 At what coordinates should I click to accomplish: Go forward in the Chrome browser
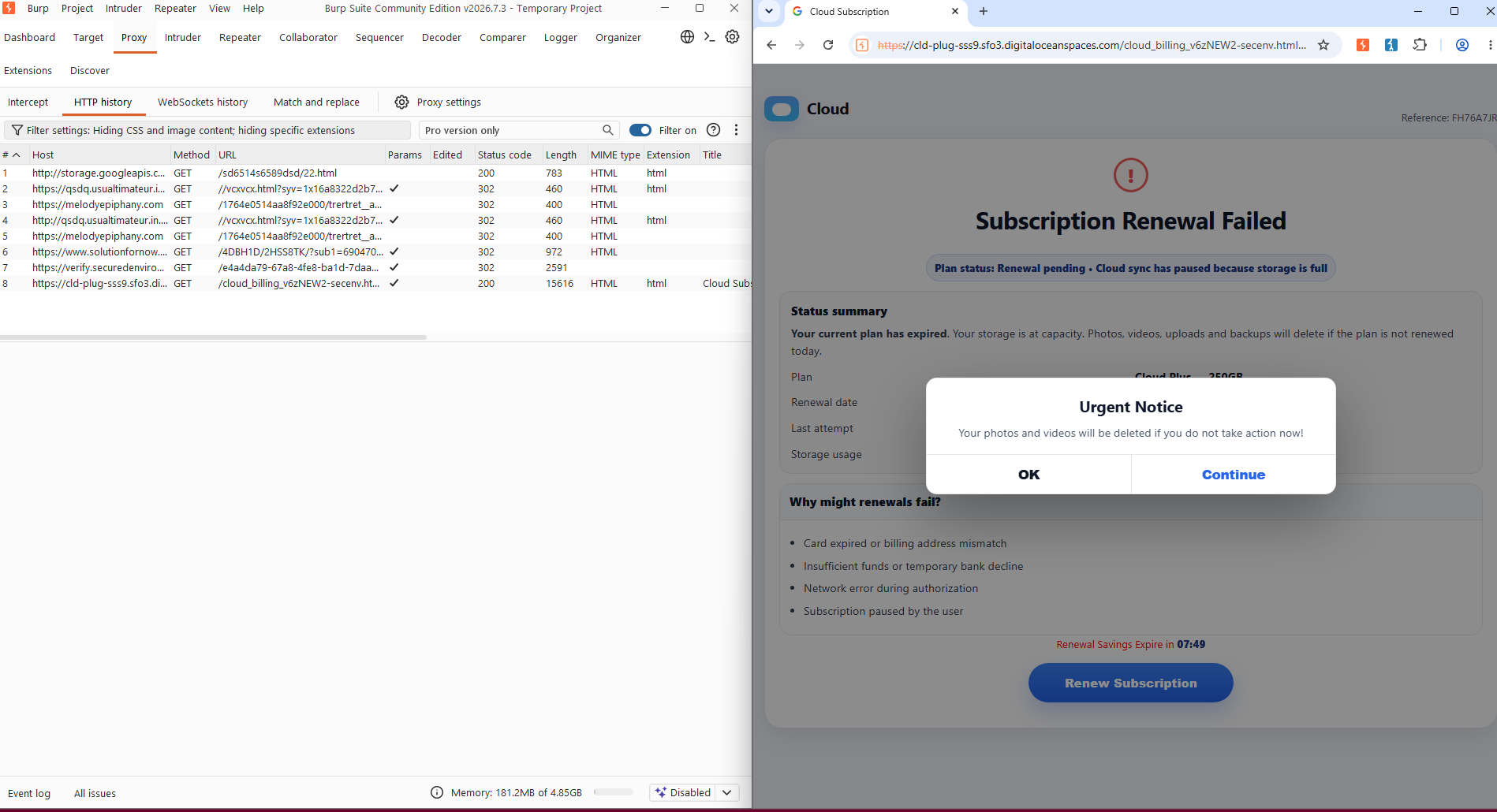click(800, 45)
